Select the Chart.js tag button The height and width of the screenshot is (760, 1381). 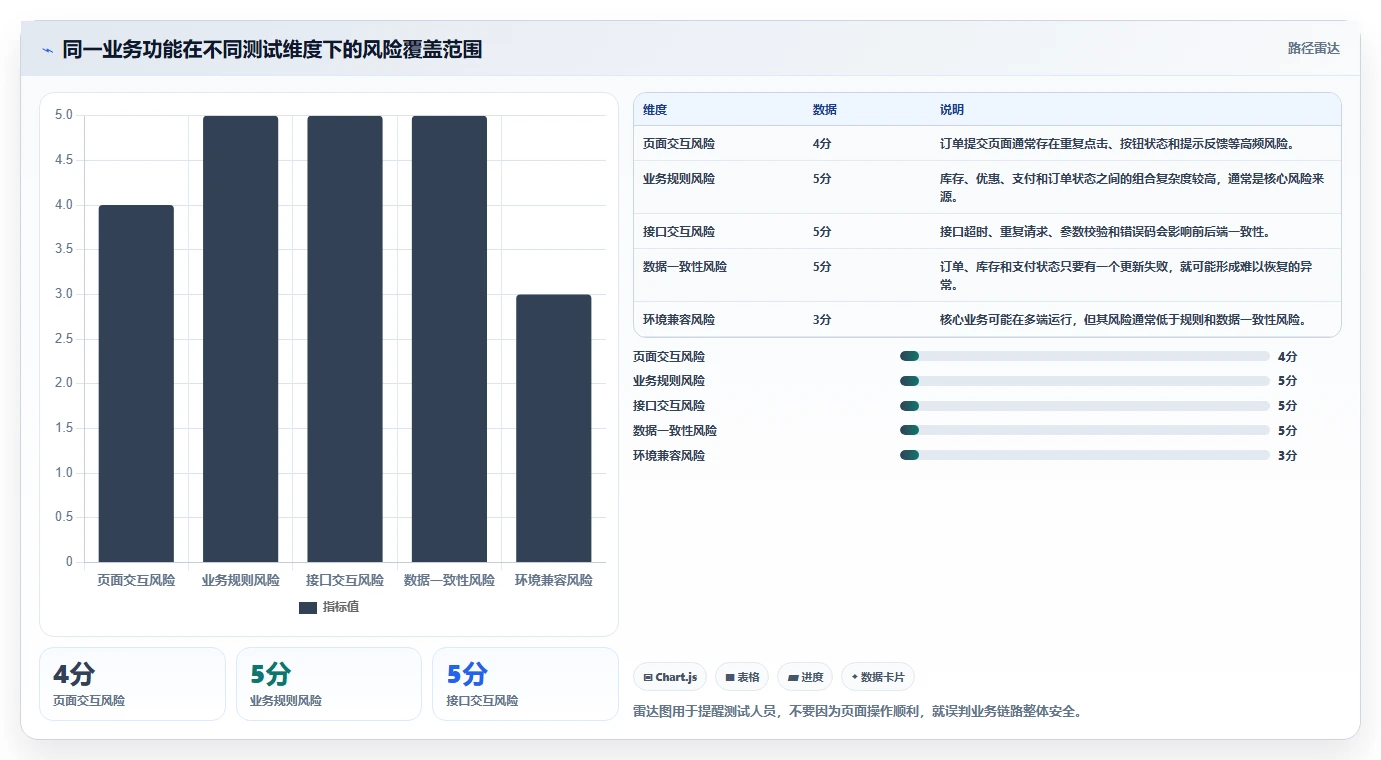coord(670,677)
